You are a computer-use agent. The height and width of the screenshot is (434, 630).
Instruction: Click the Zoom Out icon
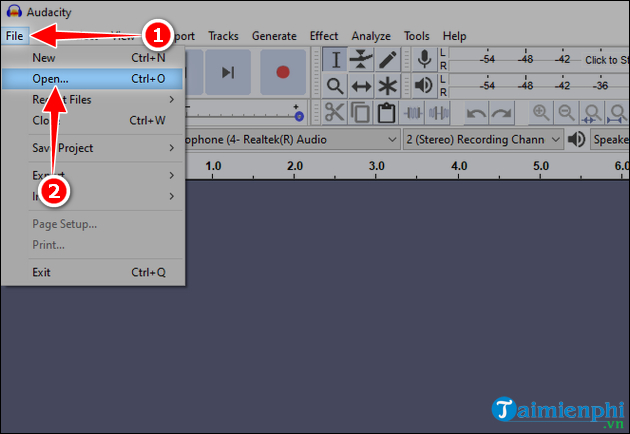point(567,113)
